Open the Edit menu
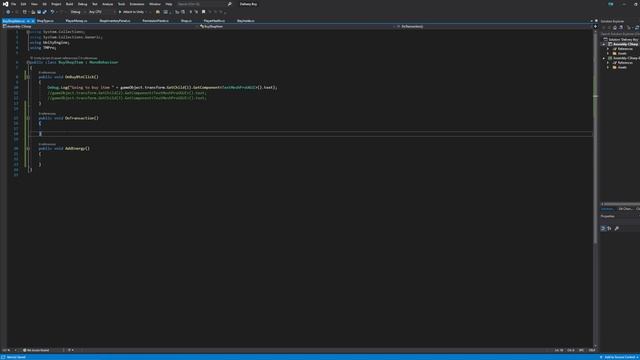Viewport: 640px width, 360px height. point(23,4)
